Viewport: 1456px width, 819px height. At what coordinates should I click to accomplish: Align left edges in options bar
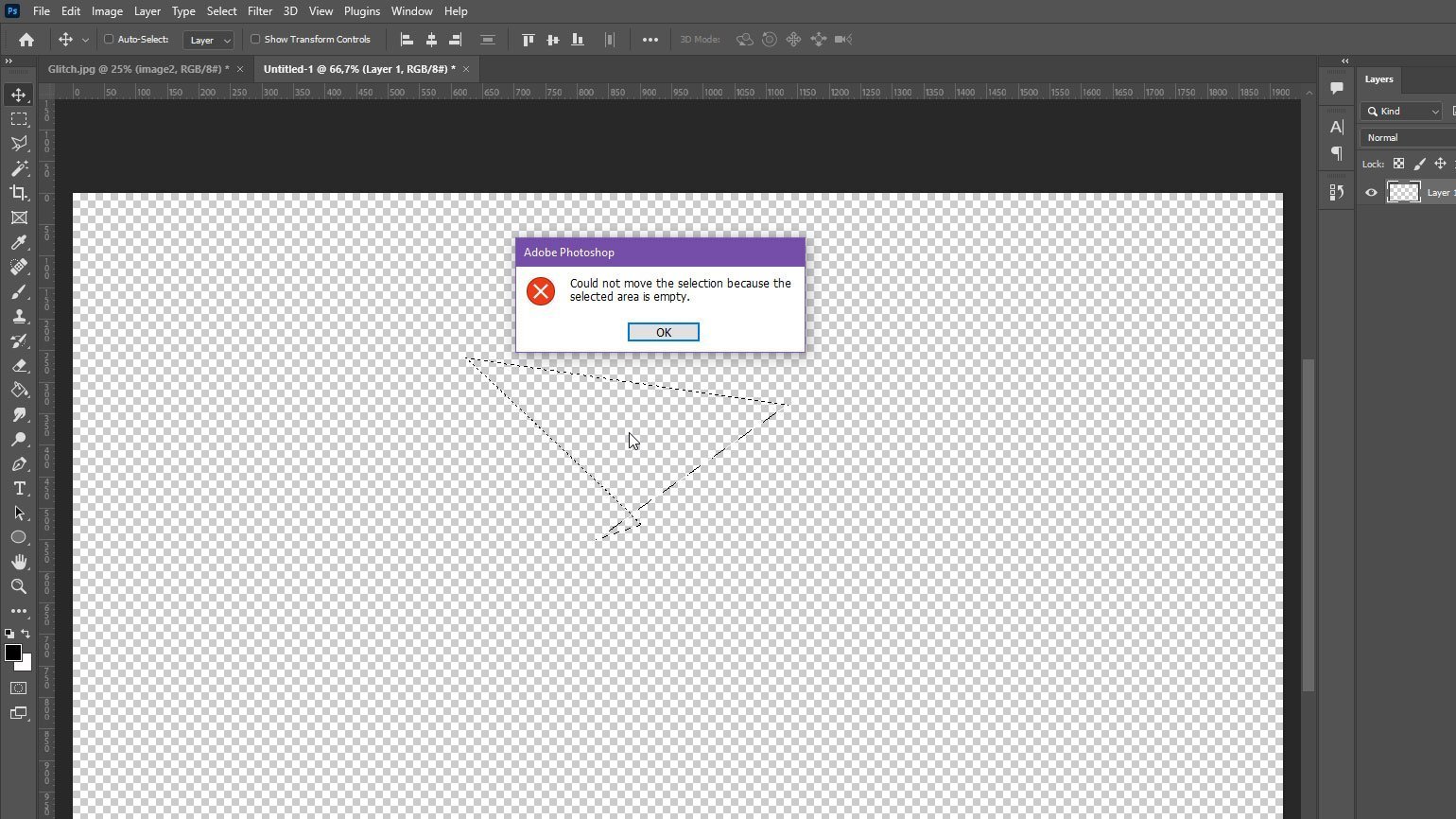coord(407,40)
